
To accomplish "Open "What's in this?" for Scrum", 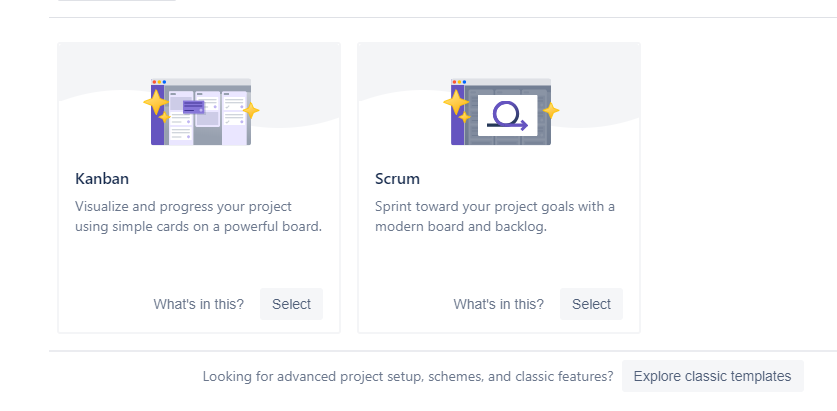I will 499,304.
